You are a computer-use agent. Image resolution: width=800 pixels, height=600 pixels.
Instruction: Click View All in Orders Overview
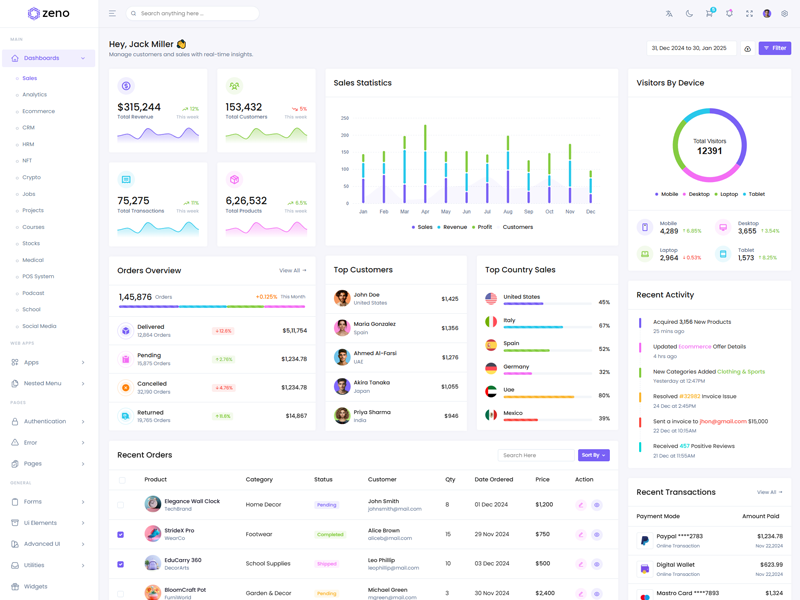pyautogui.click(x=292, y=271)
